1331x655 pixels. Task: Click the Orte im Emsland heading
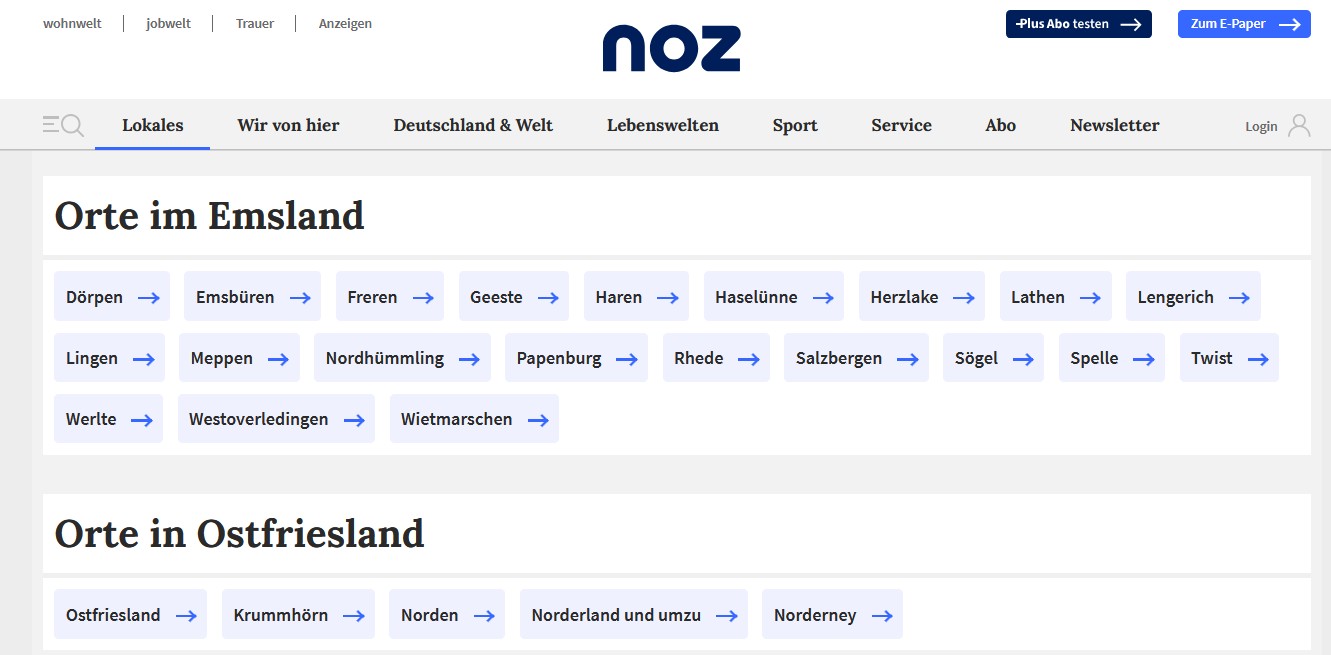tap(209, 216)
